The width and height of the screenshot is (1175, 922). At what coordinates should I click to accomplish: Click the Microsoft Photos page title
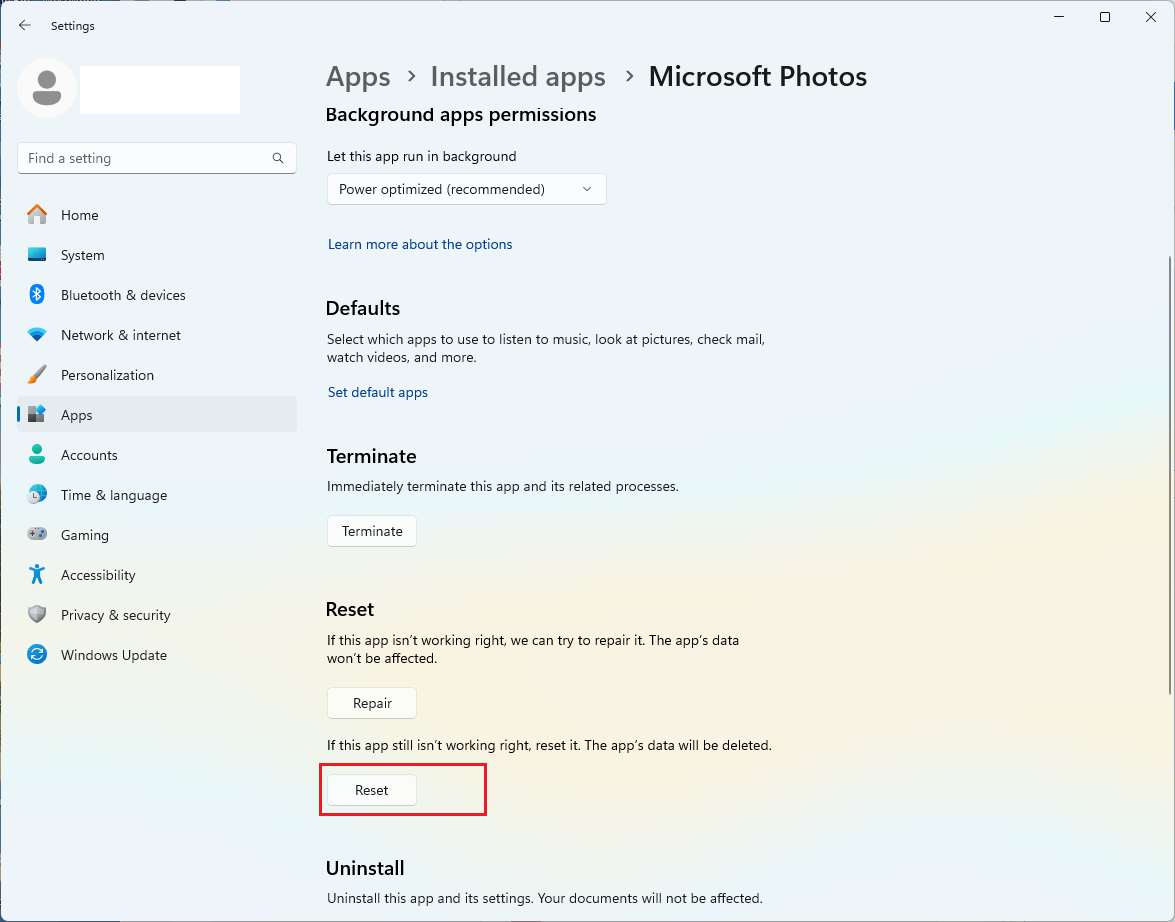(758, 76)
